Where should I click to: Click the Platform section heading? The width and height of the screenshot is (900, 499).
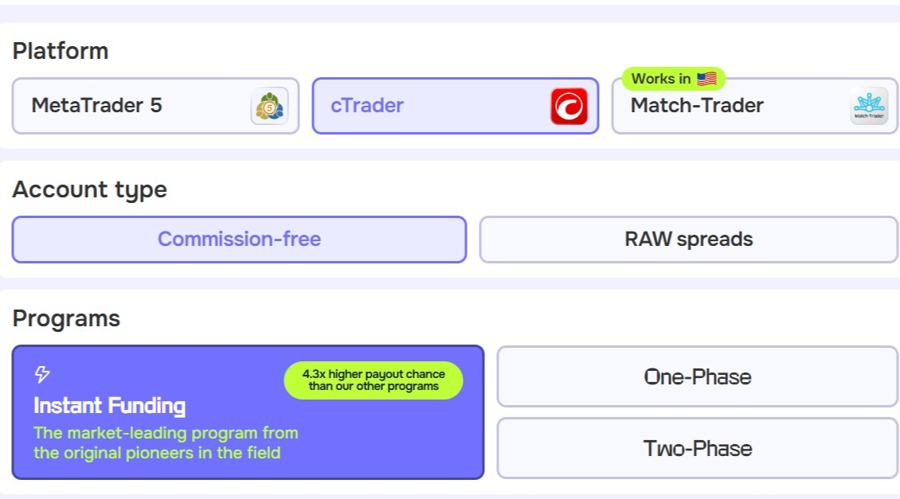[x=60, y=51]
